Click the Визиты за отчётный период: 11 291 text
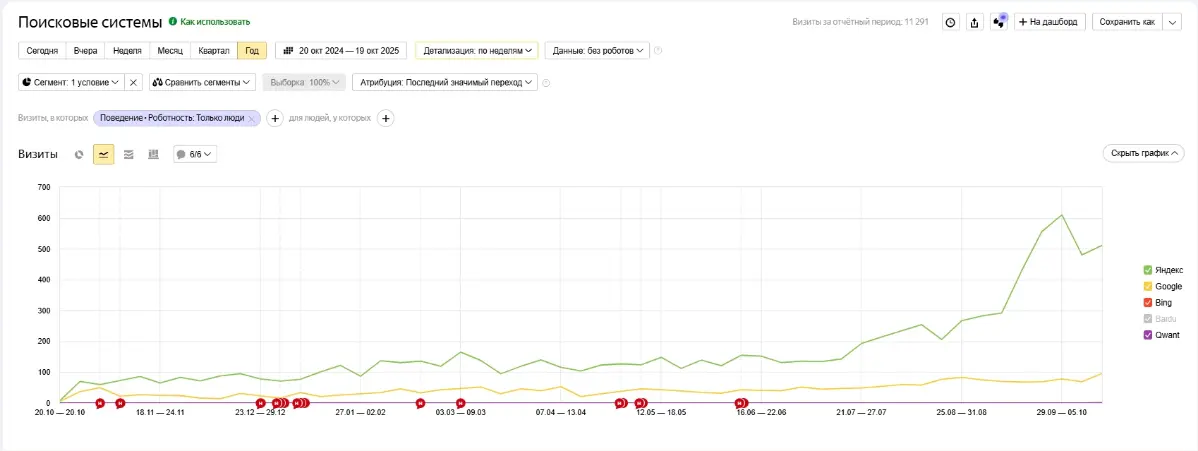The image size is (1198, 451). click(860, 22)
